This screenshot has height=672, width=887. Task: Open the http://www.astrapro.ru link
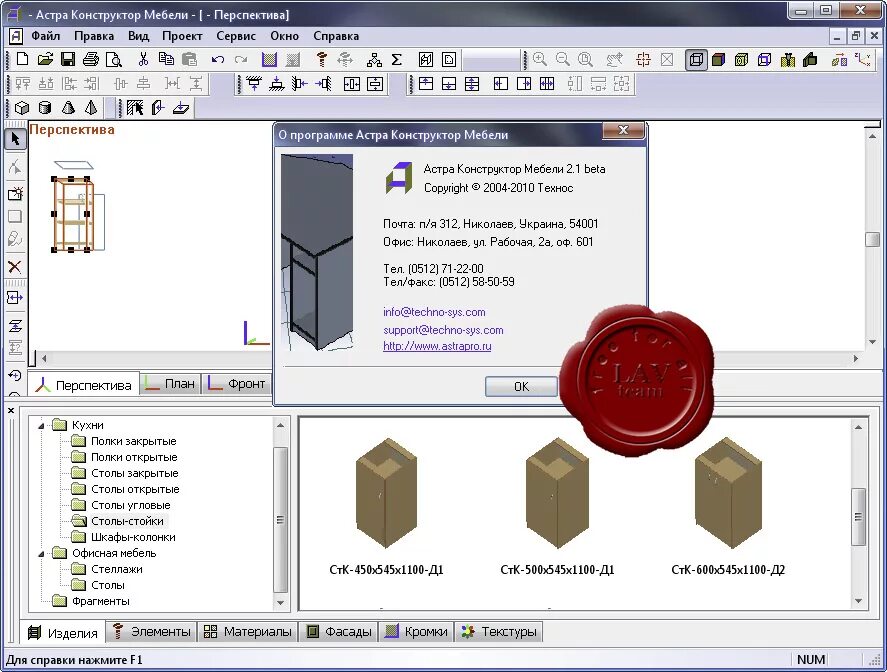point(437,346)
